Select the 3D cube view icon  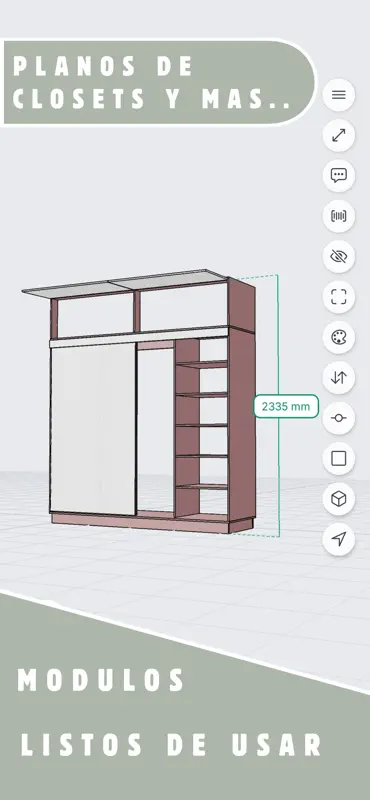[x=338, y=499]
